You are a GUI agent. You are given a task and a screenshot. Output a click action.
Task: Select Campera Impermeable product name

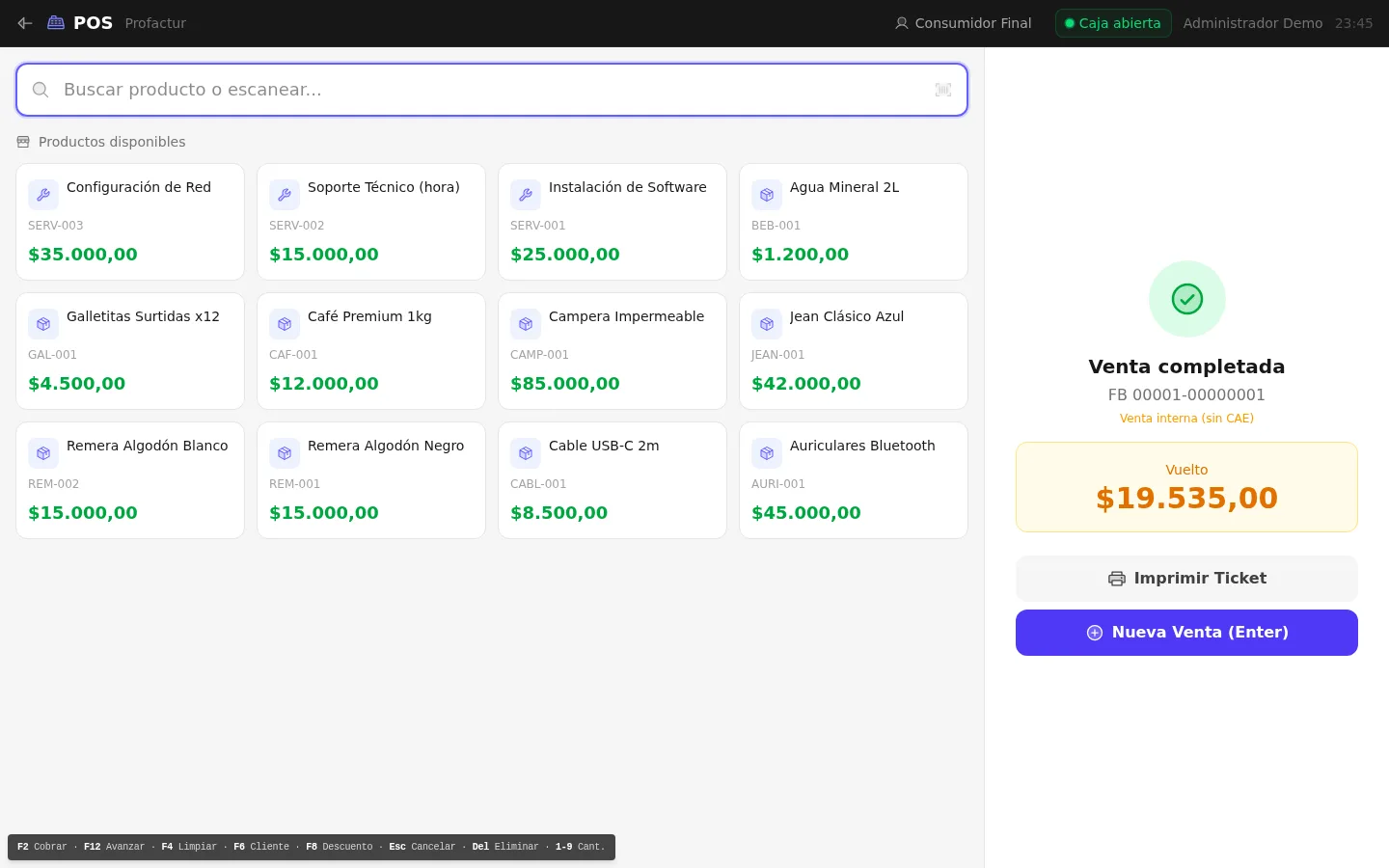click(627, 316)
